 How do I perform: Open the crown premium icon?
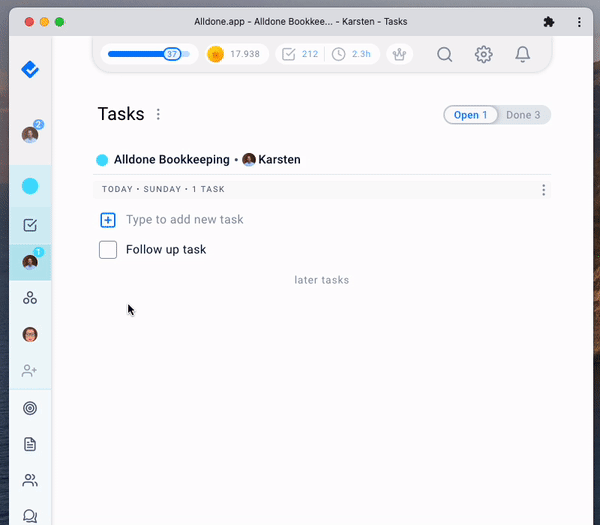(x=399, y=54)
